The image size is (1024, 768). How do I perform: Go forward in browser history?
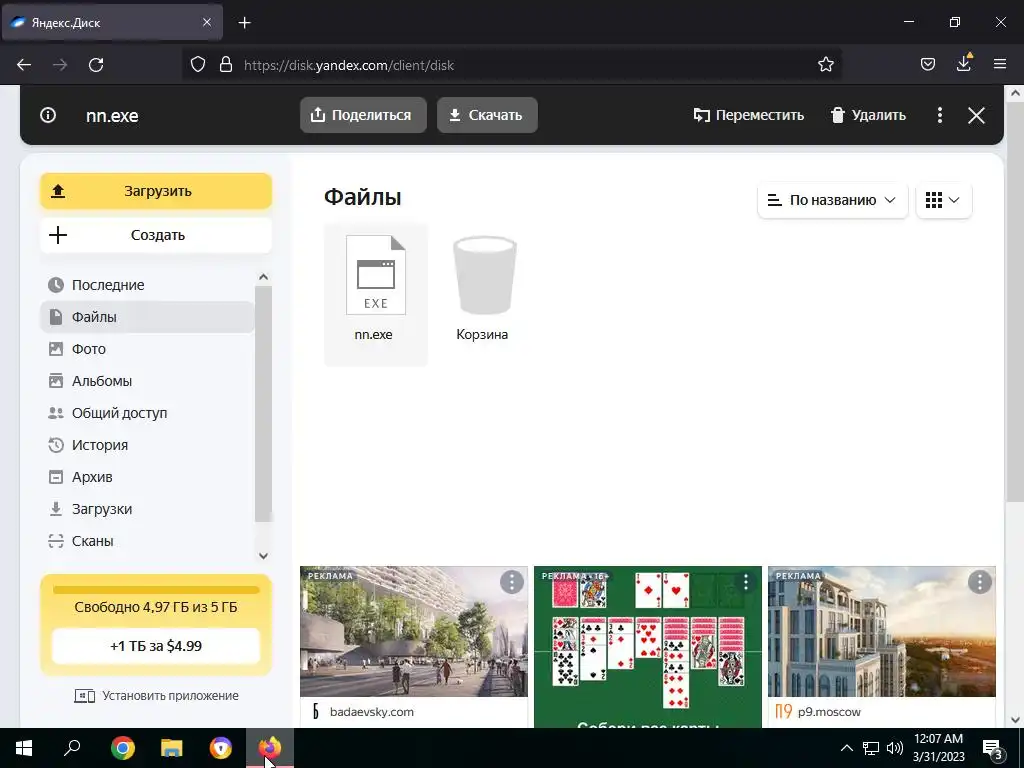[60, 65]
